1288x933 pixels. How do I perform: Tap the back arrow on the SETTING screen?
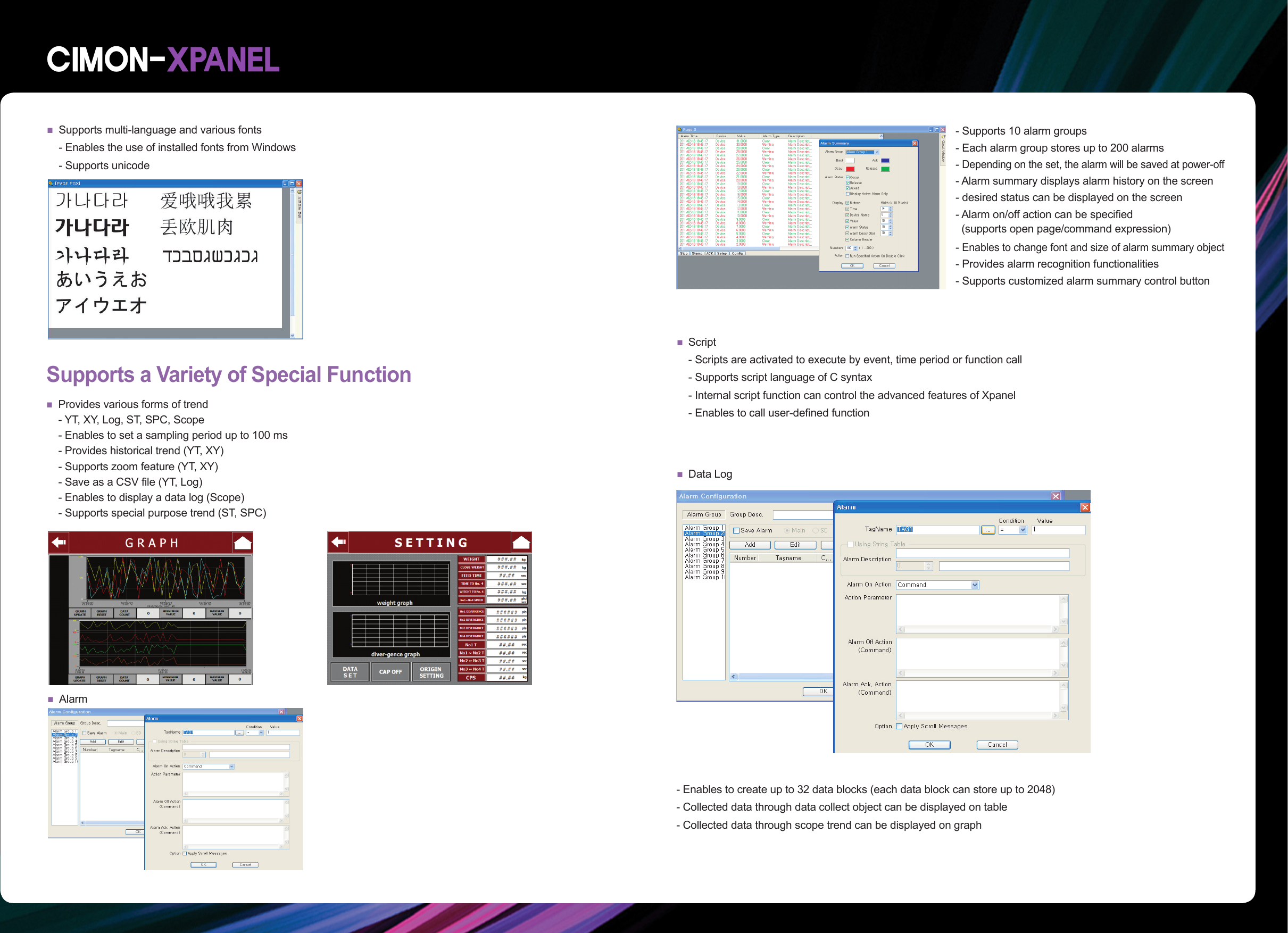tap(338, 542)
